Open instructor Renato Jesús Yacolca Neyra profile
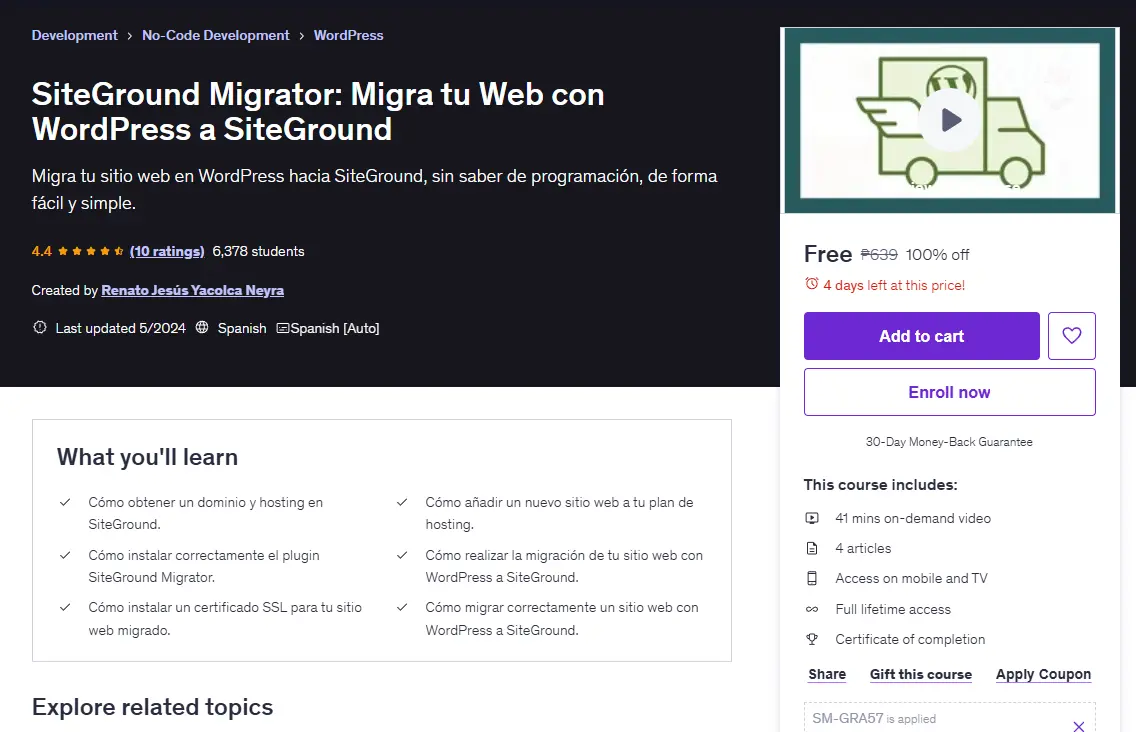The height and width of the screenshot is (732, 1136). click(193, 291)
